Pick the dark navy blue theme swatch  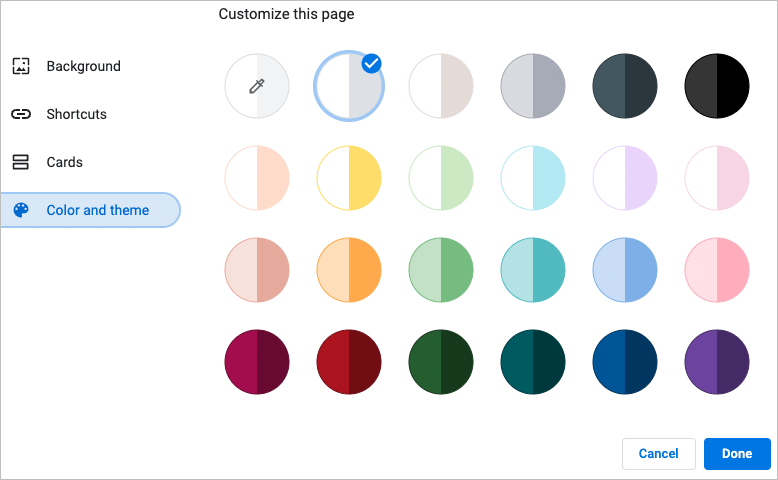625,363
